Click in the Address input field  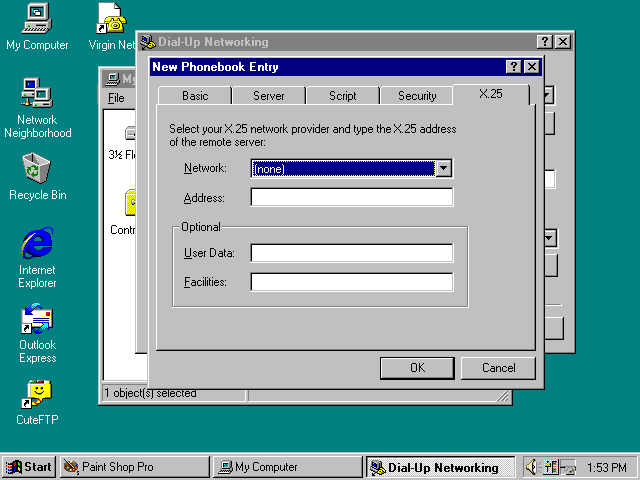click(x=352, y=197)
